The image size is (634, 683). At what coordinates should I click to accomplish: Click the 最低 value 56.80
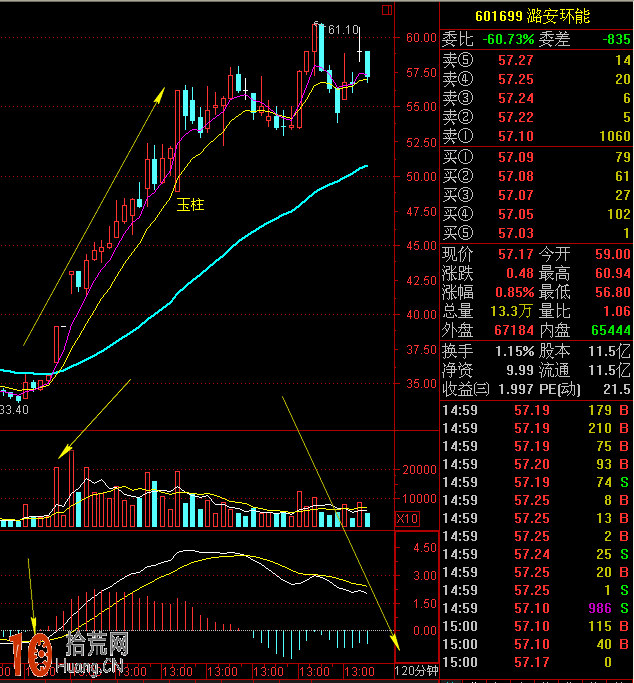[x=613, y=292]
